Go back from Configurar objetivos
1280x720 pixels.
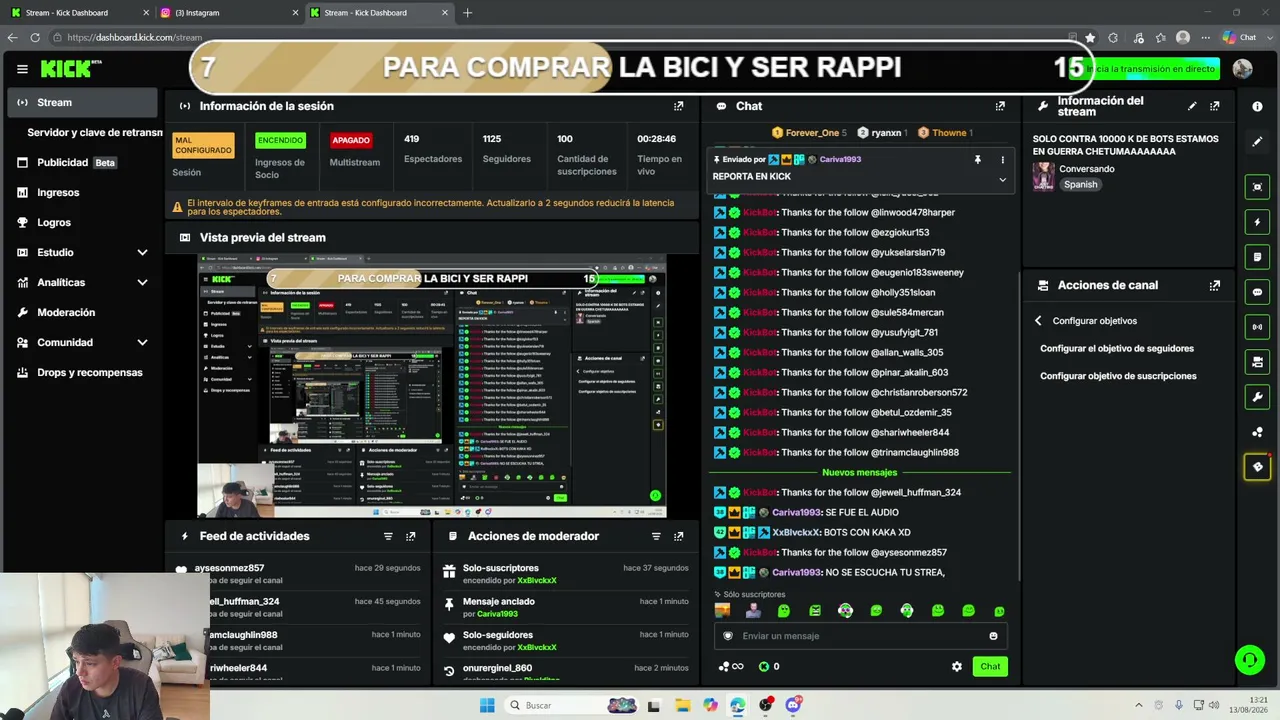tap(1038, 321)
